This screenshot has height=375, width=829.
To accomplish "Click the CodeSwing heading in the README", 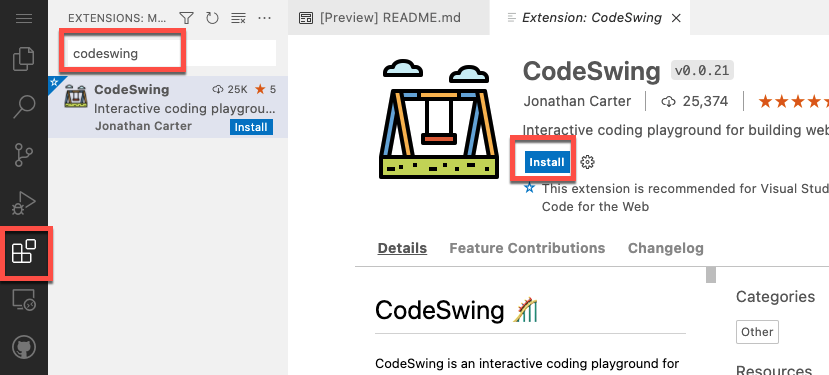I will pyautogui.click(x=456, y=310).
